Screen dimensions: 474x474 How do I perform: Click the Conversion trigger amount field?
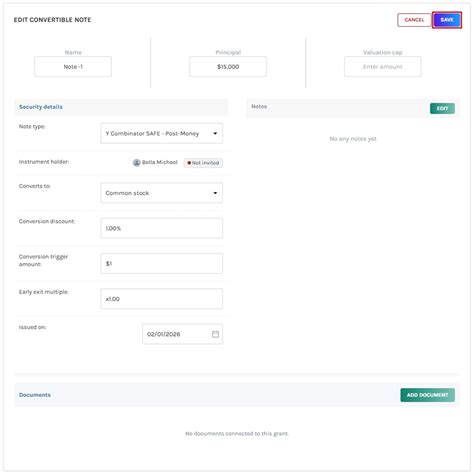tap(162, 263)
